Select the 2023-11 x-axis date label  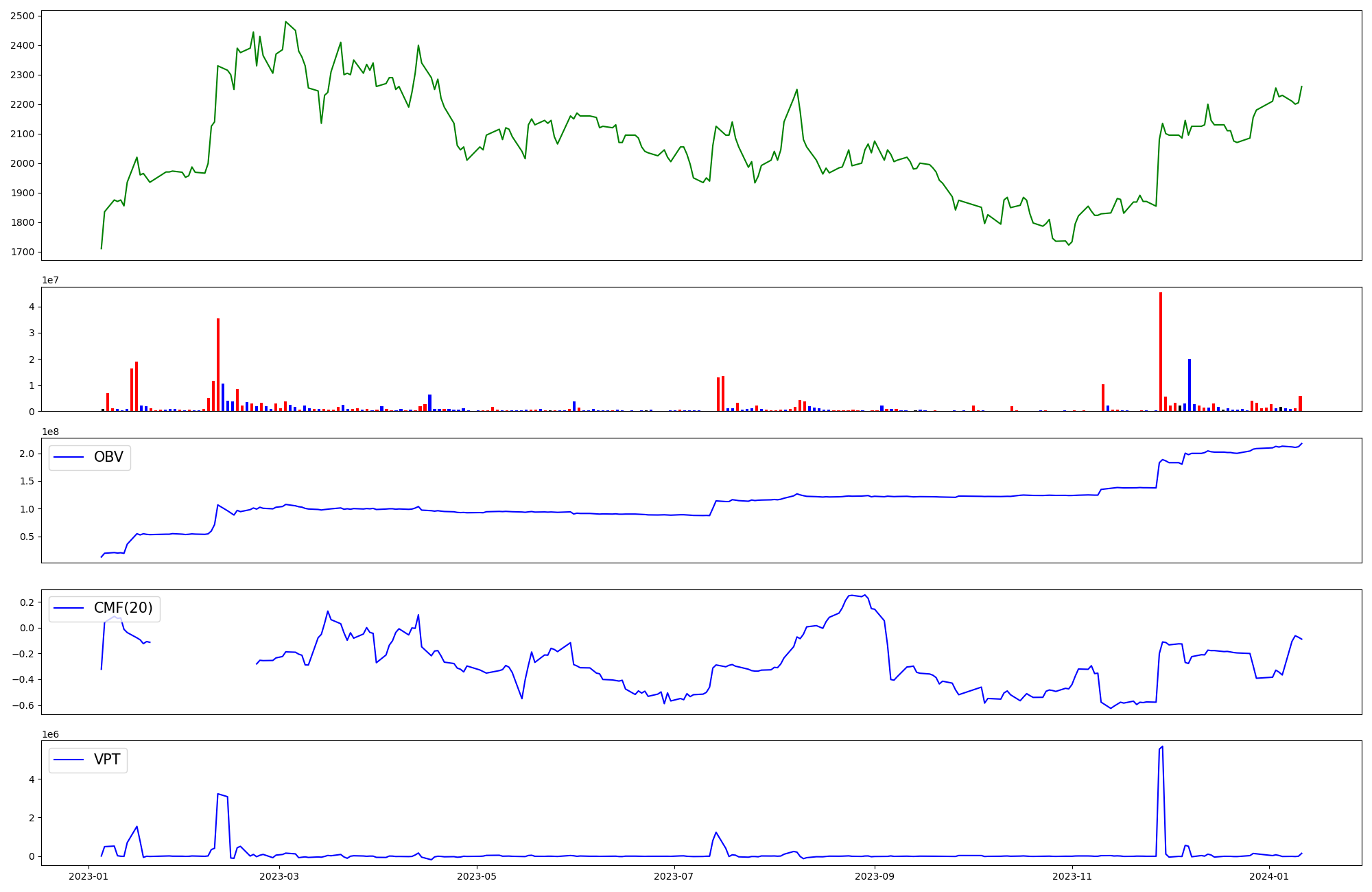coord(1072,876)
